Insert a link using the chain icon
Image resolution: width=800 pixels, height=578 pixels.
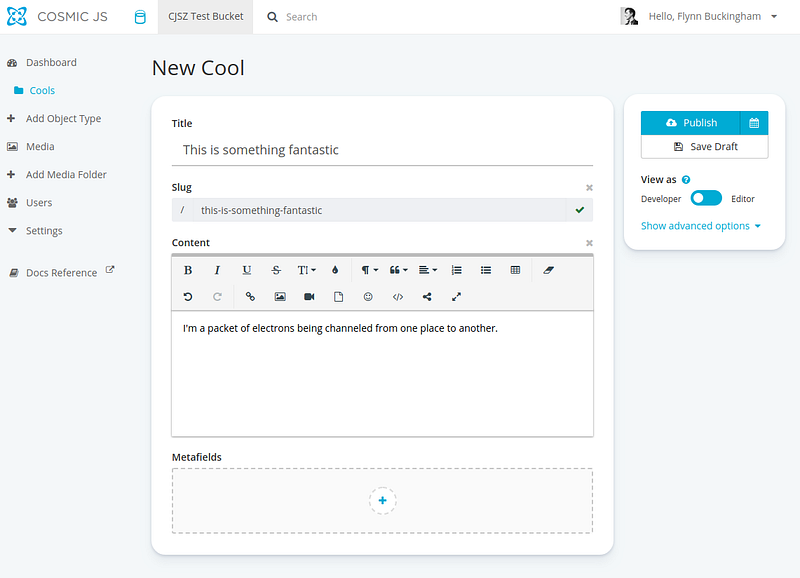[x=250, y=297]
